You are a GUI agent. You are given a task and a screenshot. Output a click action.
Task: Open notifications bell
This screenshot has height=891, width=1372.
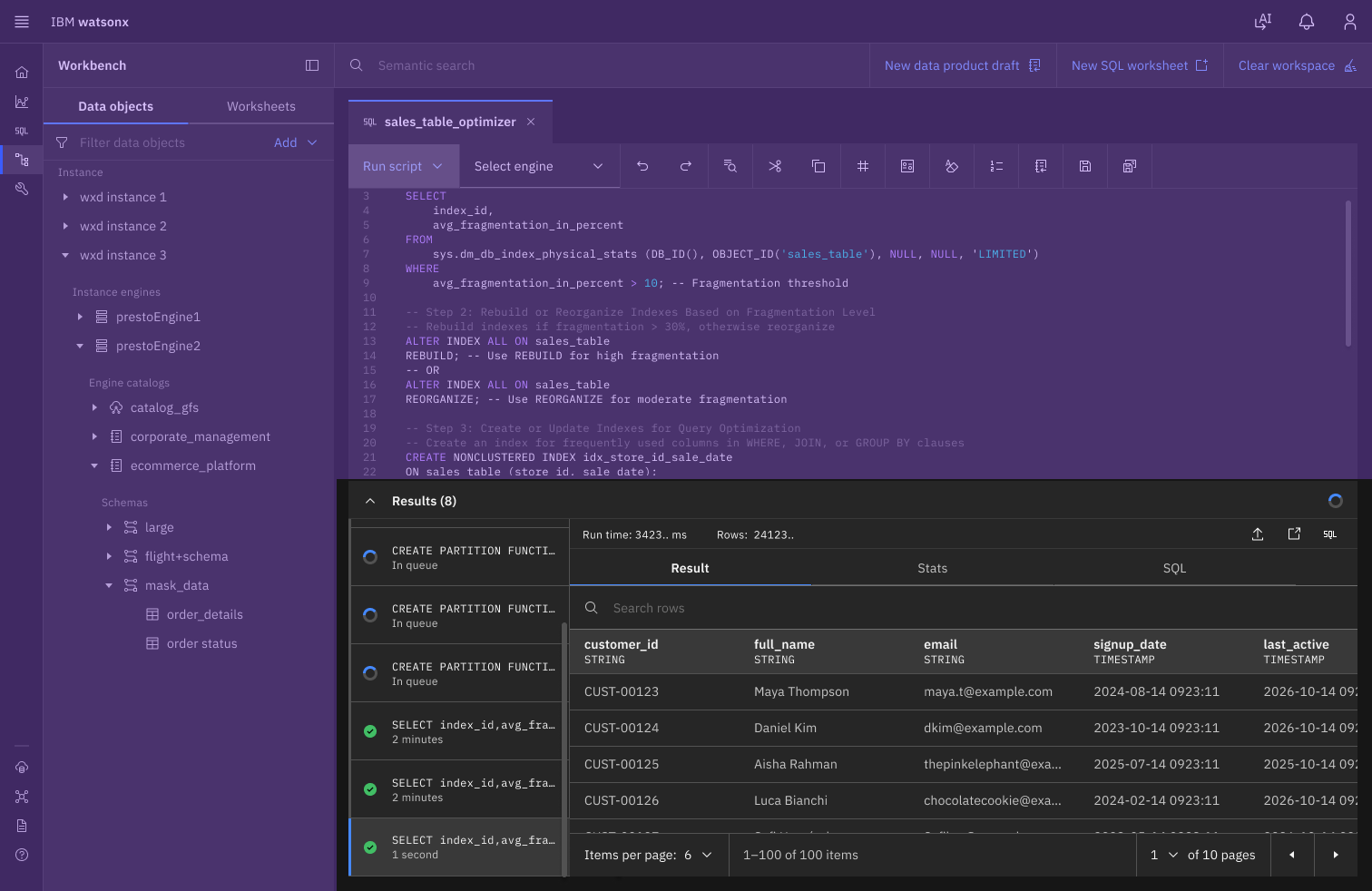[x=1307, y=22]
